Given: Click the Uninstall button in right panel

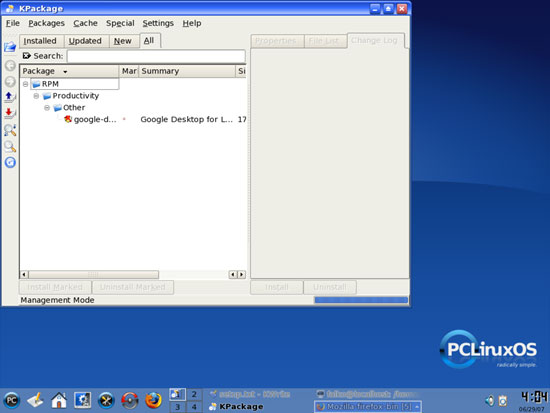Looking at the screenshot, I should [x=330, y=287].
